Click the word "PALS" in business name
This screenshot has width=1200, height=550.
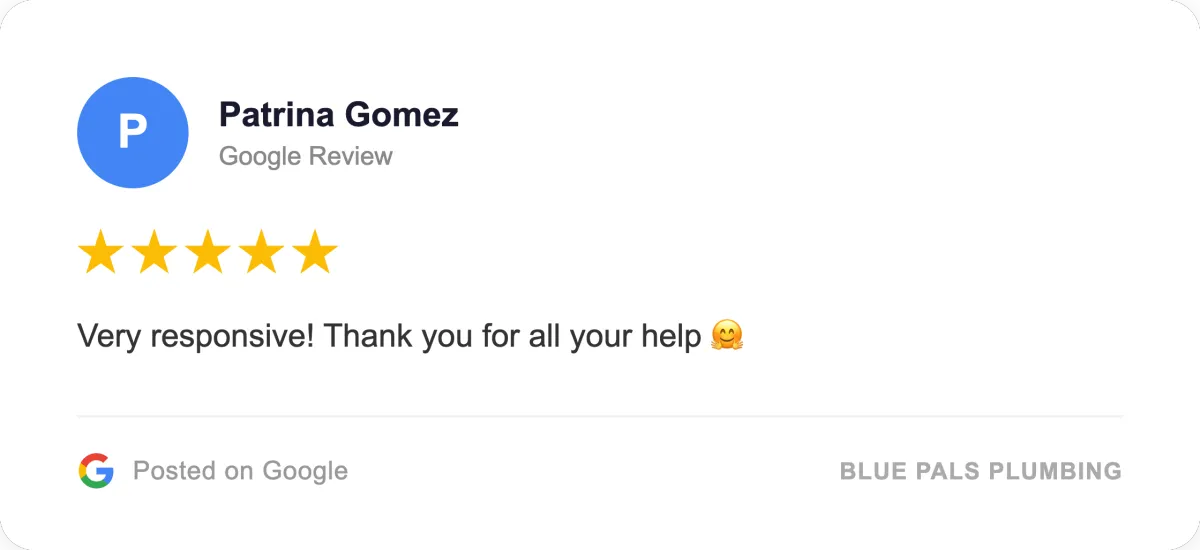click(956, 470)
